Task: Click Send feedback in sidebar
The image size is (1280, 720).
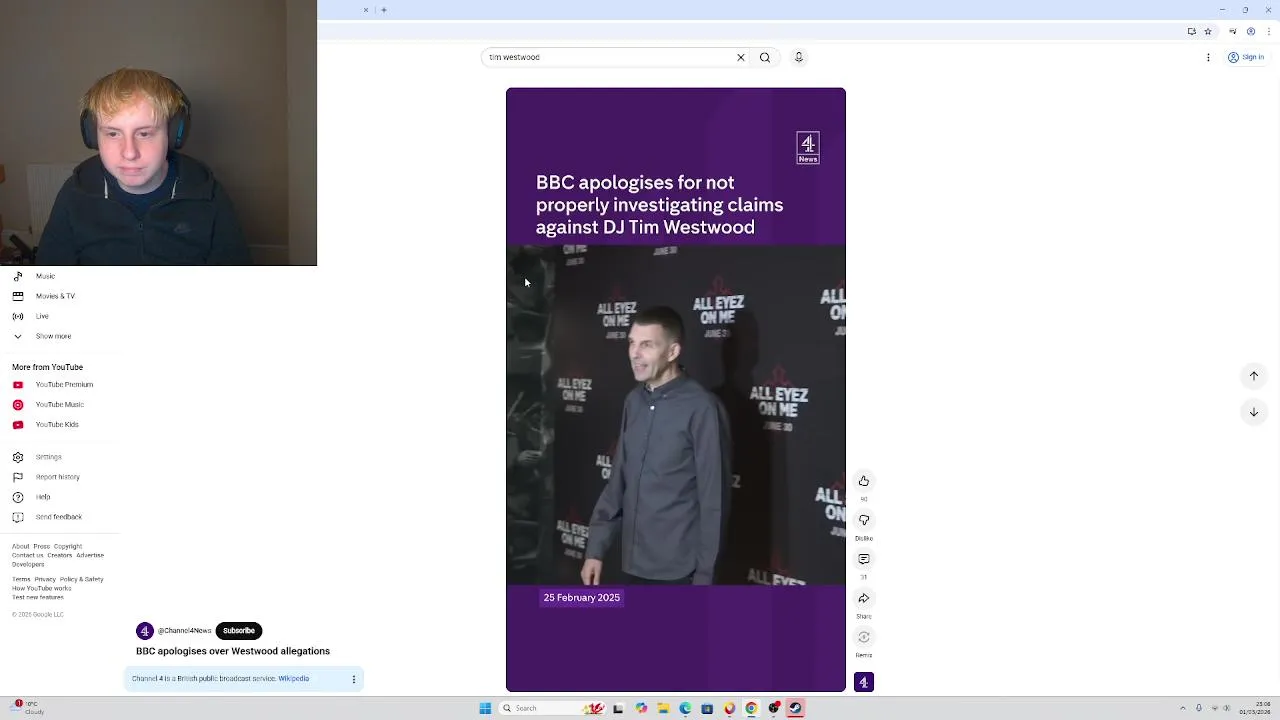Action: (x=60, y=517)
